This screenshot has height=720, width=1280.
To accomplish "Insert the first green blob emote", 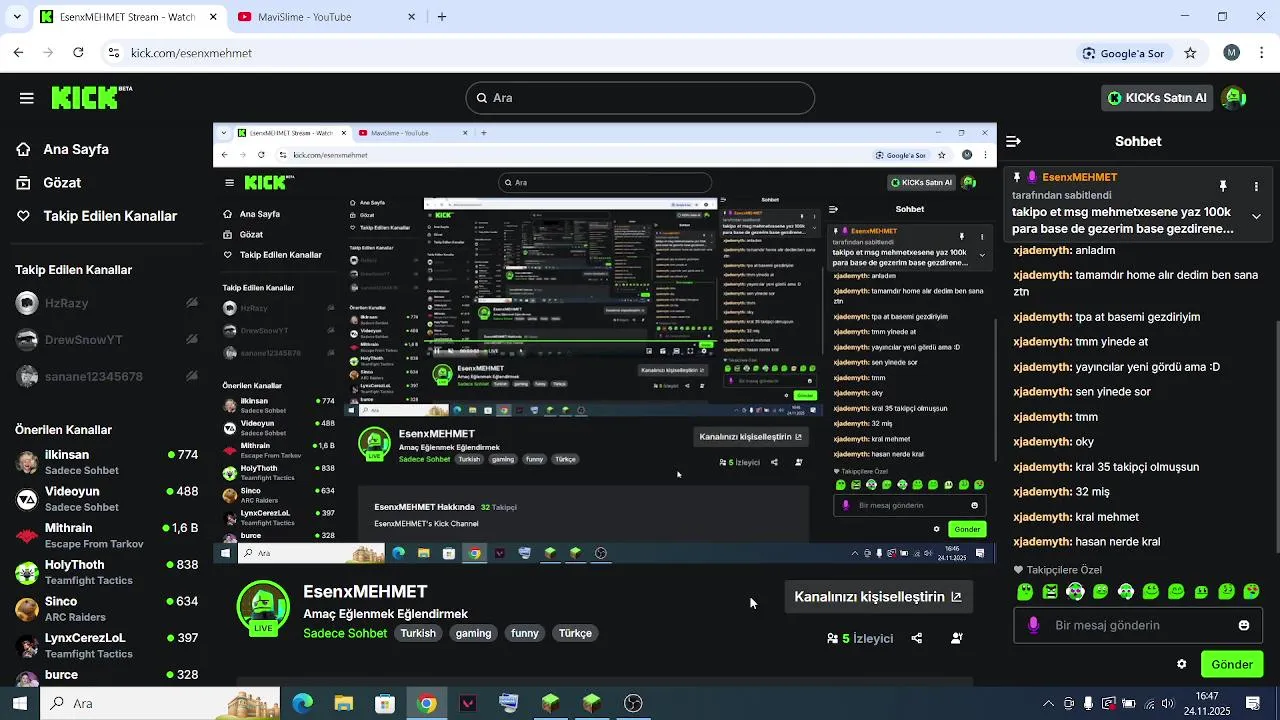I will 1025,592.
